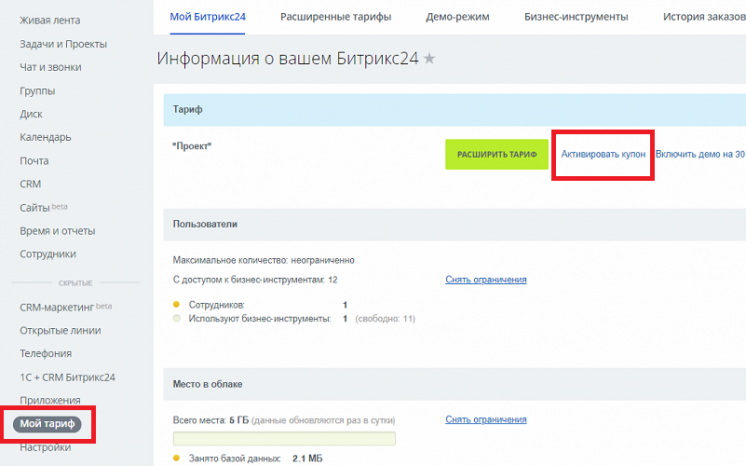Click the favorite star next to page title

pyautogui.click(x=429, y=58)
